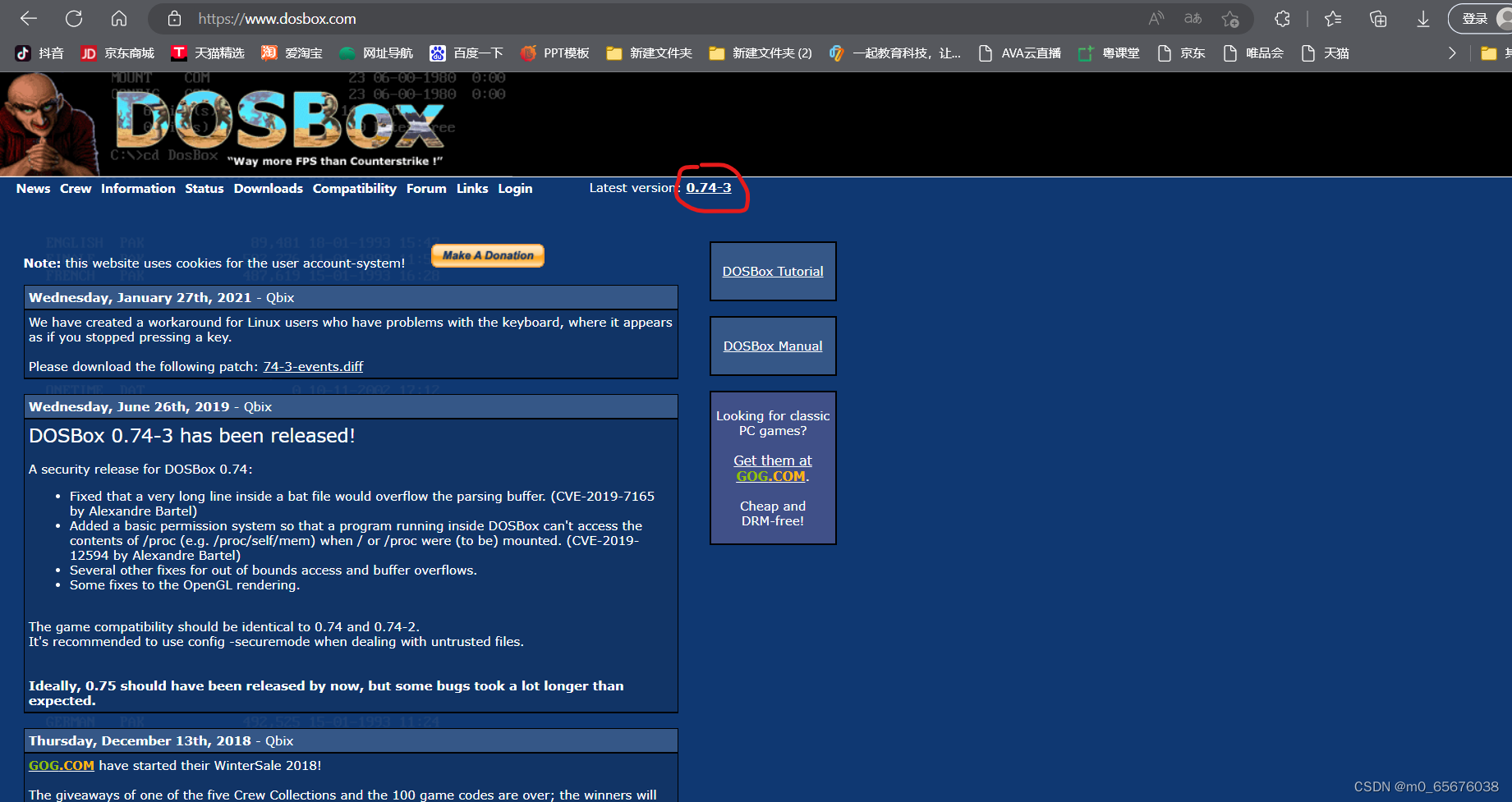
Task: Open the Forum menu item
Action: [426, 189]
